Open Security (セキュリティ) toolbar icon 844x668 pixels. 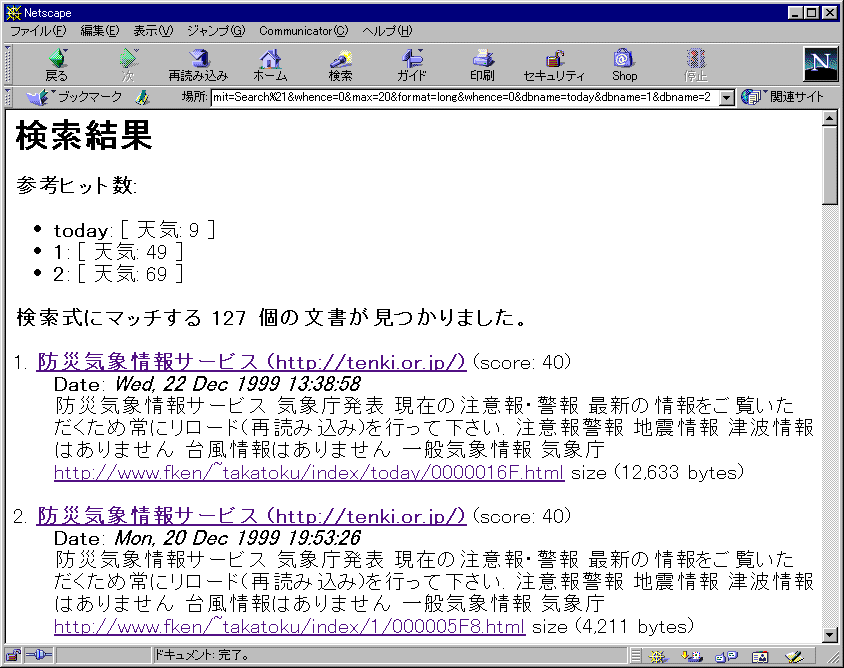pyautogui.click(x=553, y=65)
